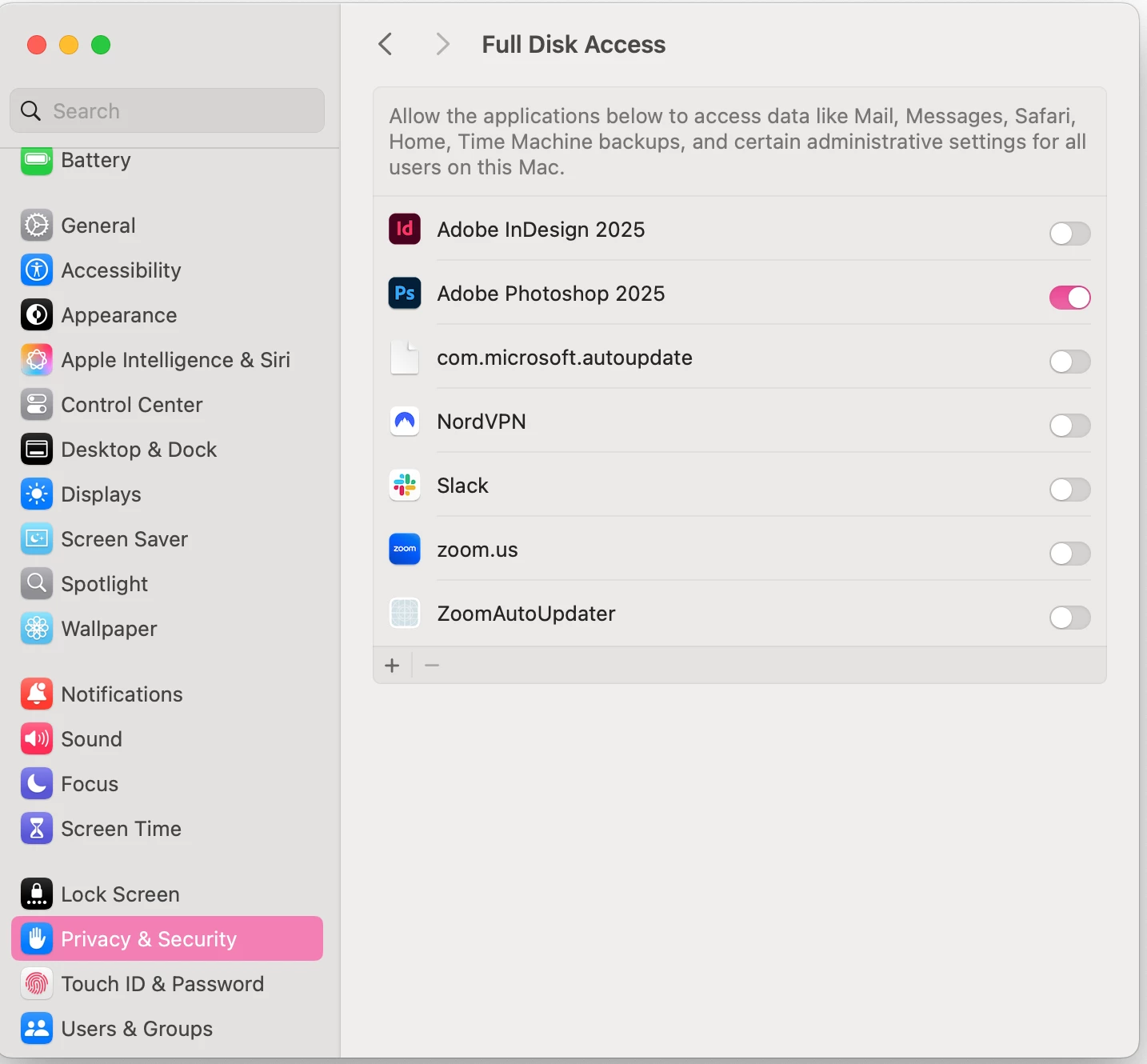Screen dimensions: 1147x1064
Task: Enable Full Disk Access for Adobe InDesign 2025
Action: [1070, 234]
